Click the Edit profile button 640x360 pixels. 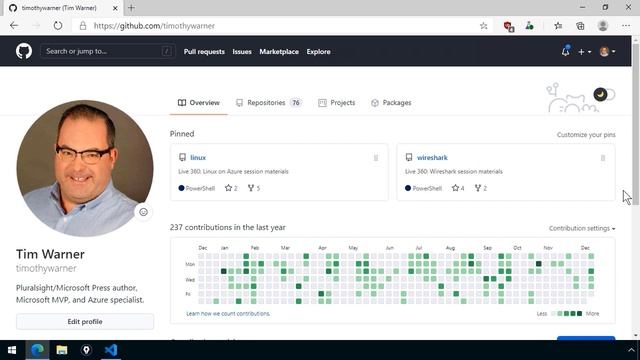[85, 322]
